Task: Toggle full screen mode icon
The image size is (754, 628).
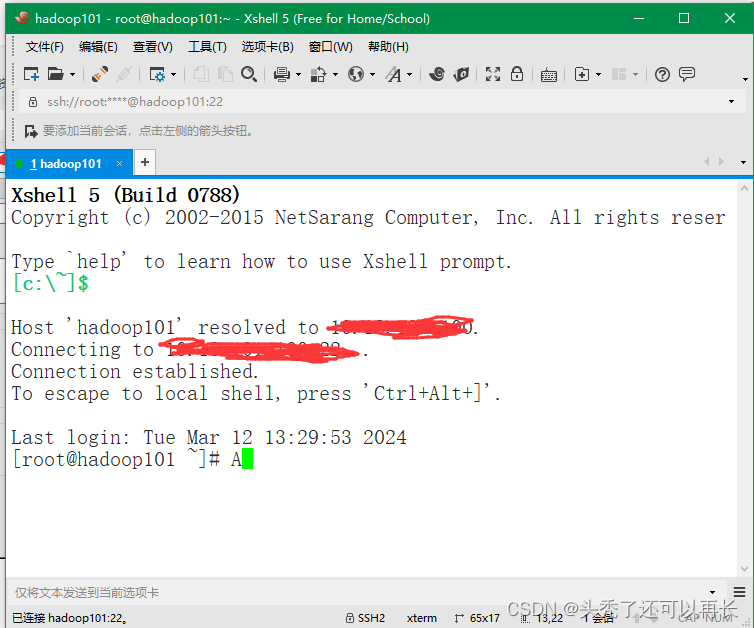Action: click(493, 75)
